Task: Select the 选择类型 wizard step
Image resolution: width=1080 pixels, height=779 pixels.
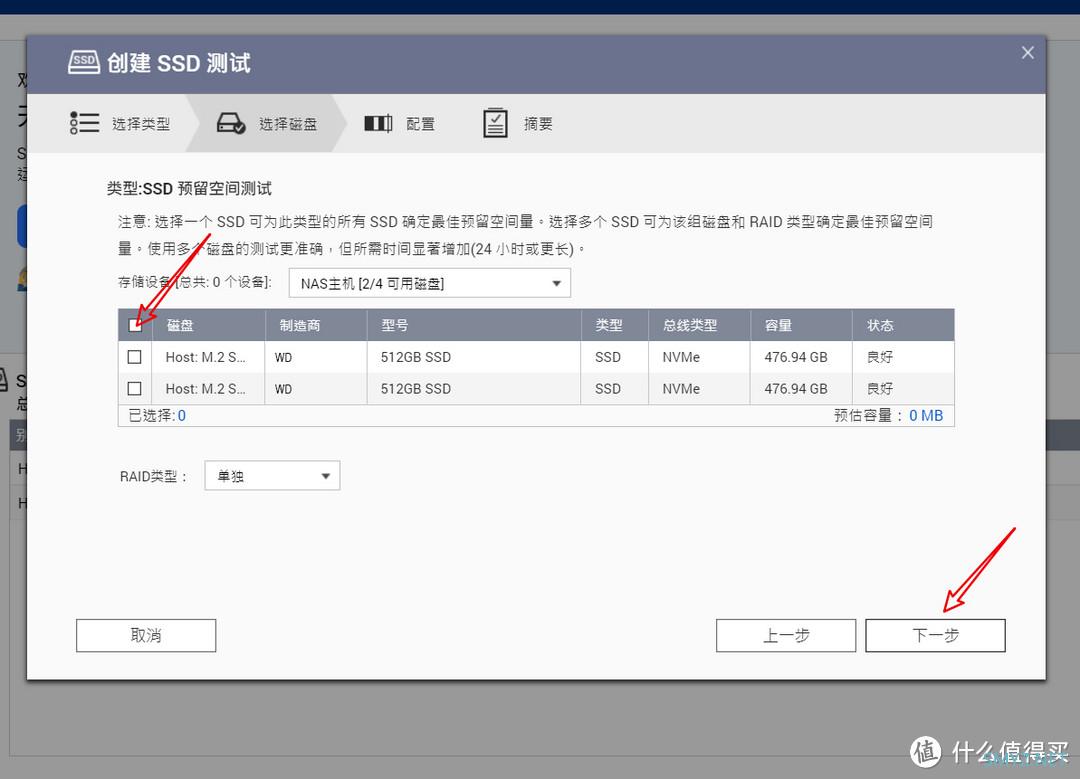Action: (x=141, y=124)
